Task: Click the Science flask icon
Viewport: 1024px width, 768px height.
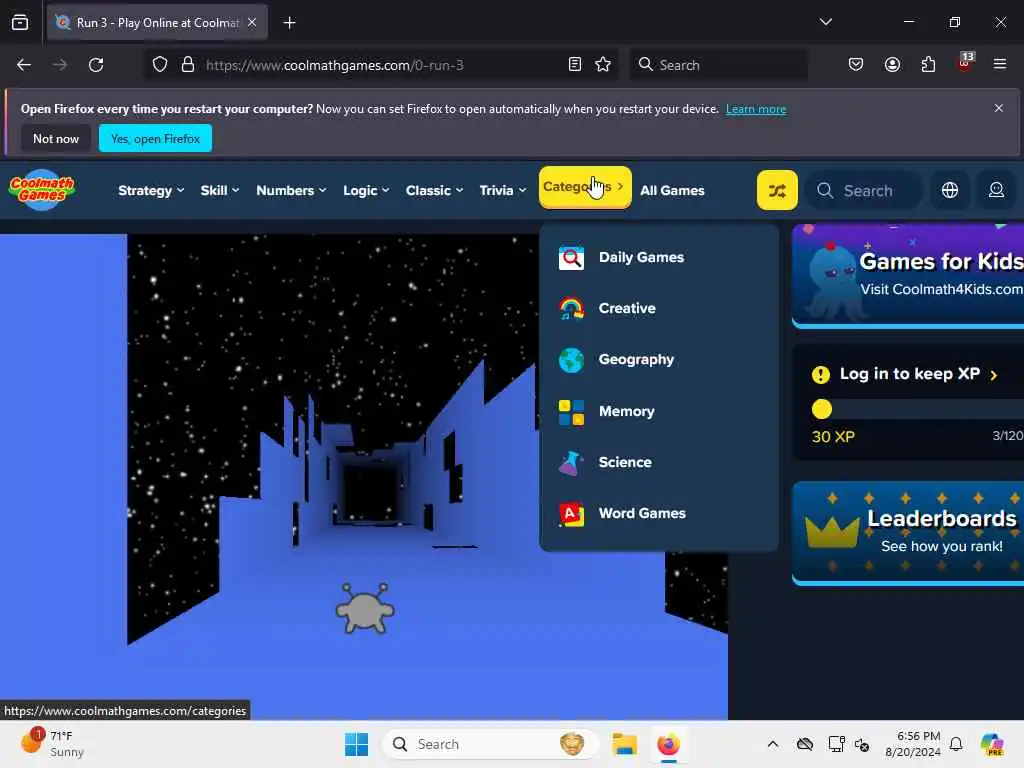Action: [571, 462]
